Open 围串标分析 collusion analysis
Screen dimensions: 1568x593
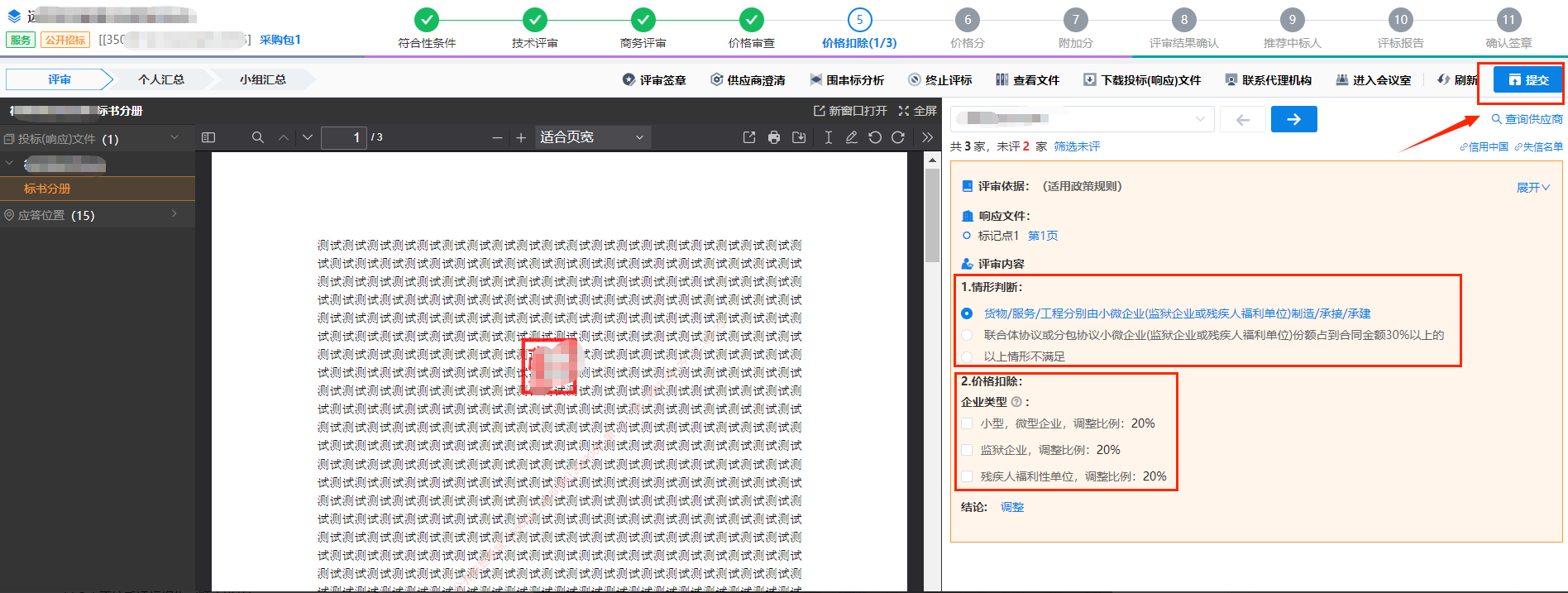847,80
